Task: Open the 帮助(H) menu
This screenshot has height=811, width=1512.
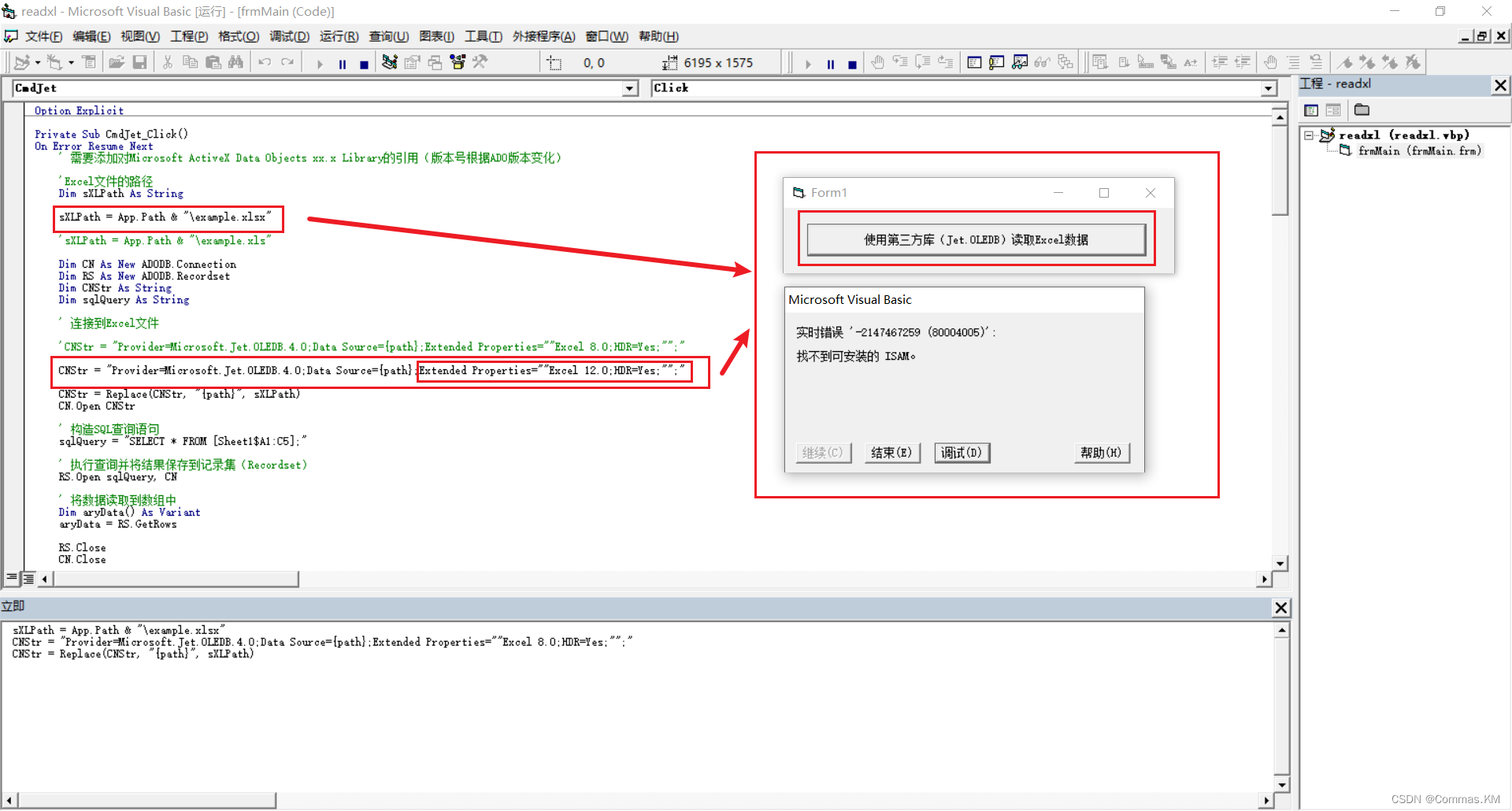Action: click(658, 36)
